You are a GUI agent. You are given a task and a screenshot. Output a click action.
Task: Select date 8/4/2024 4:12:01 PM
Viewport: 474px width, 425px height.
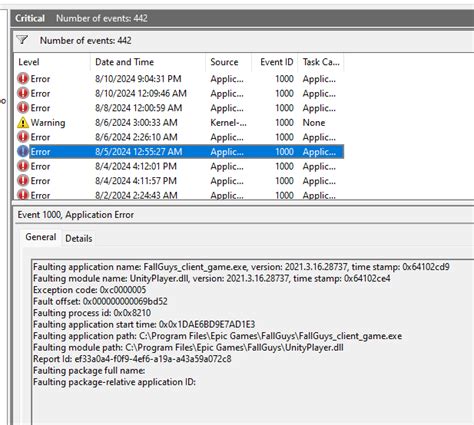(x=136, y=166)
